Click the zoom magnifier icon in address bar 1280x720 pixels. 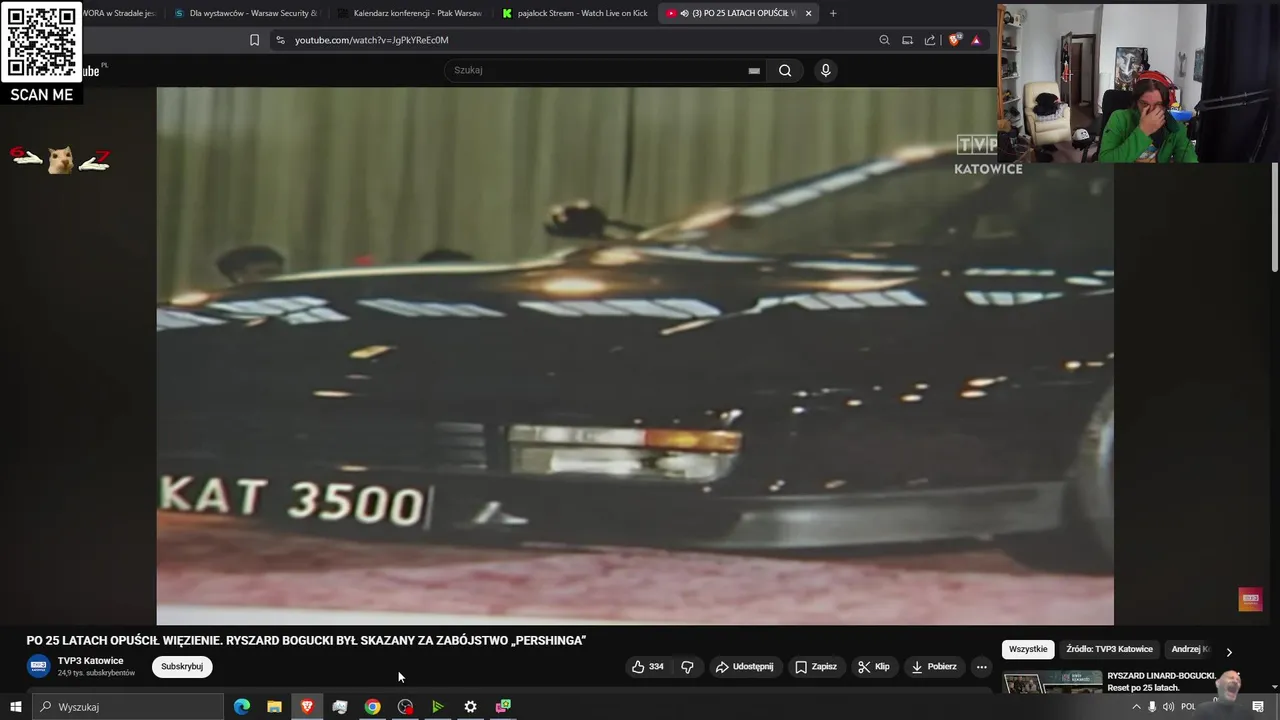(x=884, y=40)
